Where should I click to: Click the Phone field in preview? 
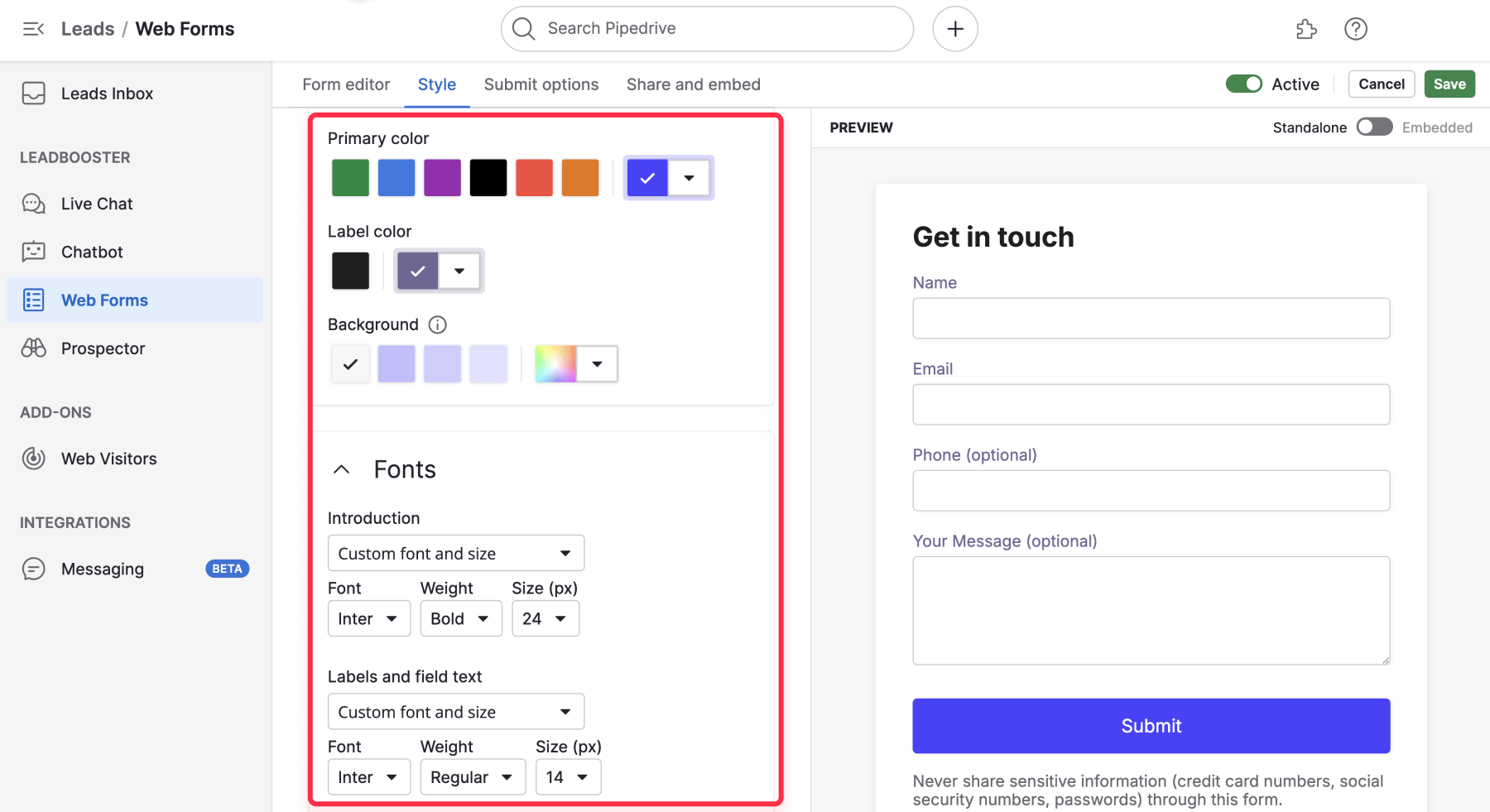tap(1151, 490)
